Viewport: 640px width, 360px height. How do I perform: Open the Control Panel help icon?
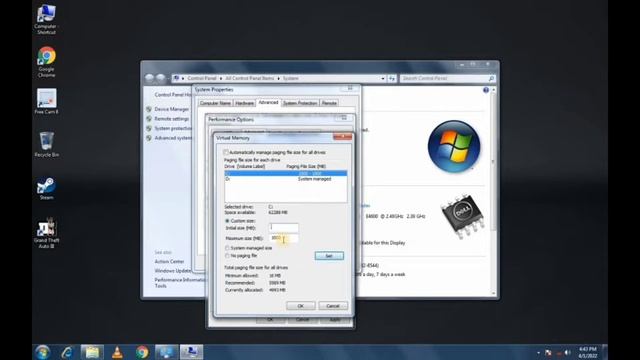tap(486, 90)
